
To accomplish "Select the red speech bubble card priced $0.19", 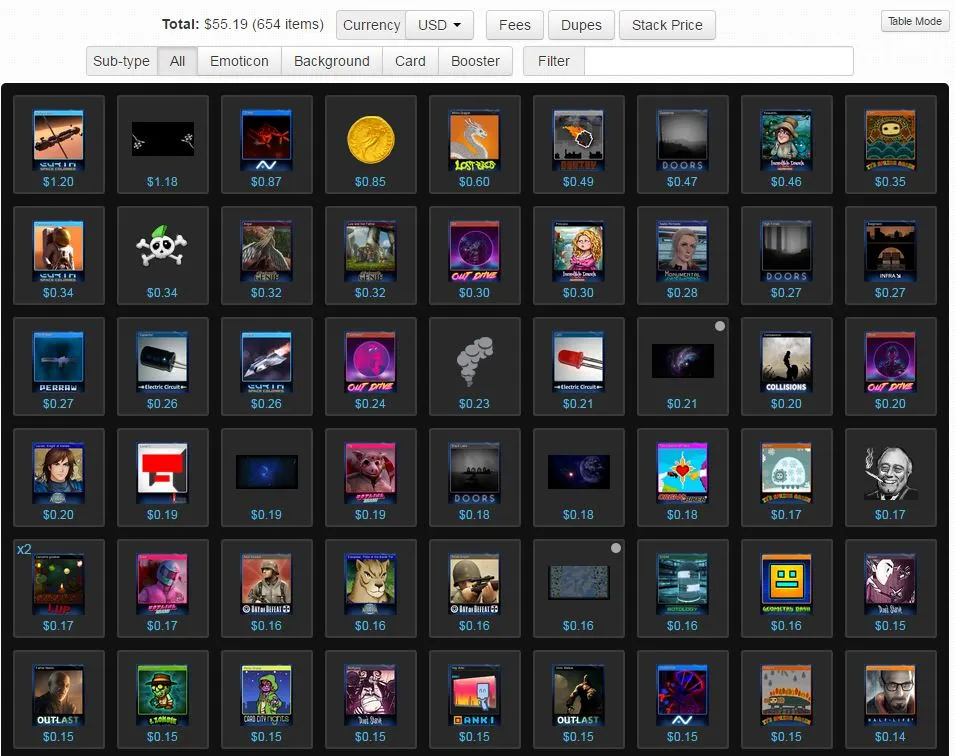I will coord(163,477).
